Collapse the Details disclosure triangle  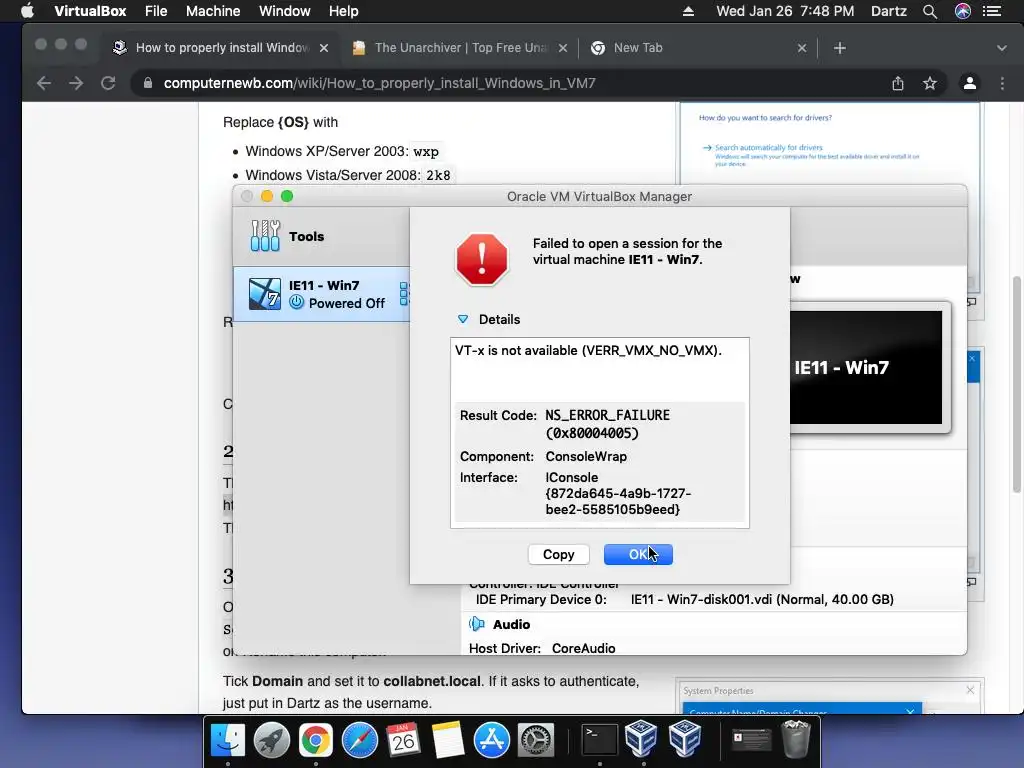[x=463, y=319]
